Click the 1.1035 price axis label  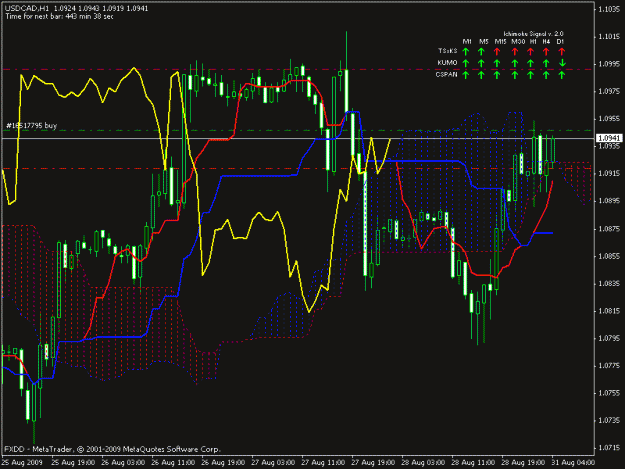(x=609, y=9)
